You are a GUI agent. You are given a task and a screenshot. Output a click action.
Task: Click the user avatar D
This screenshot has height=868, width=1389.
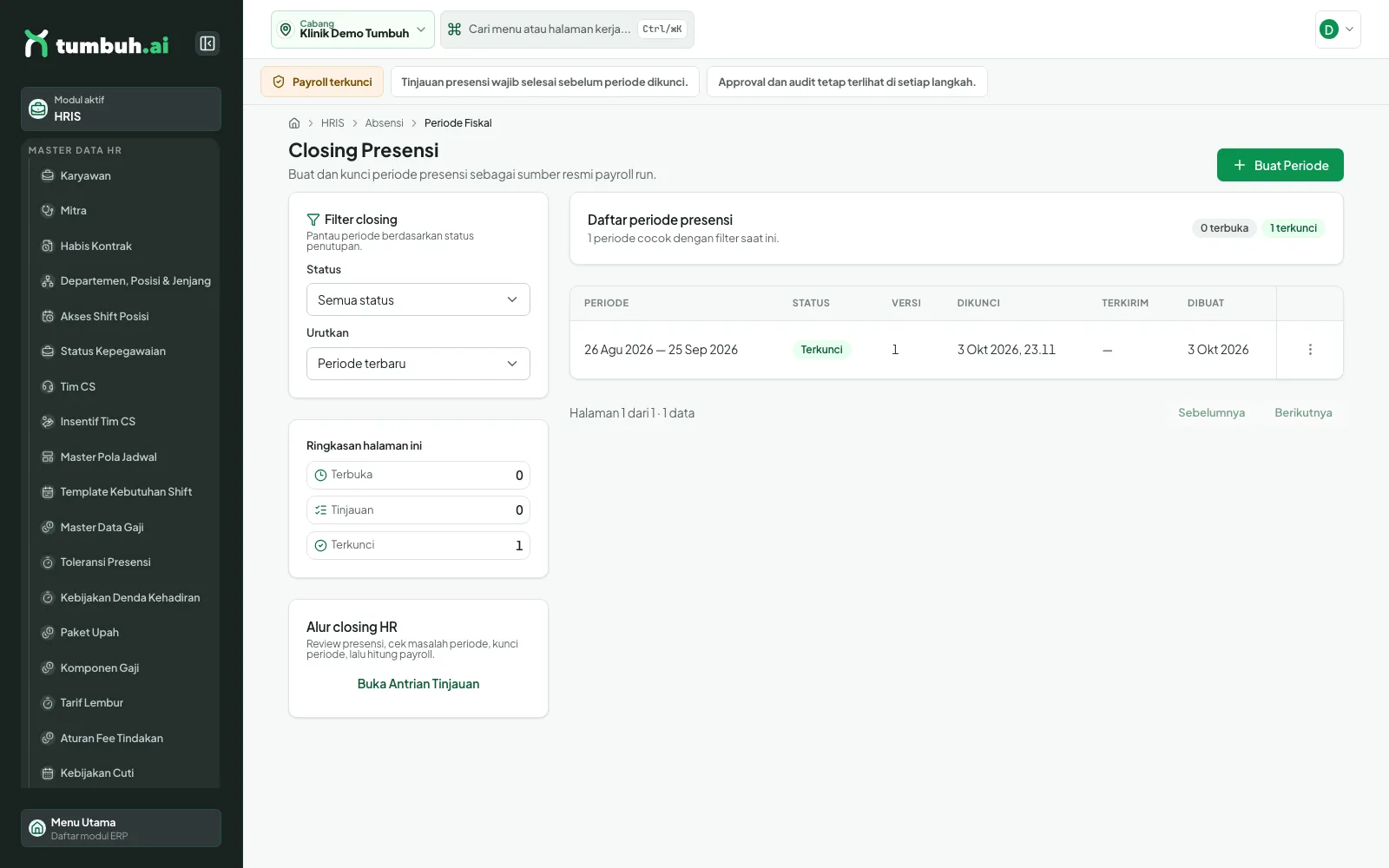point(1328,30)
